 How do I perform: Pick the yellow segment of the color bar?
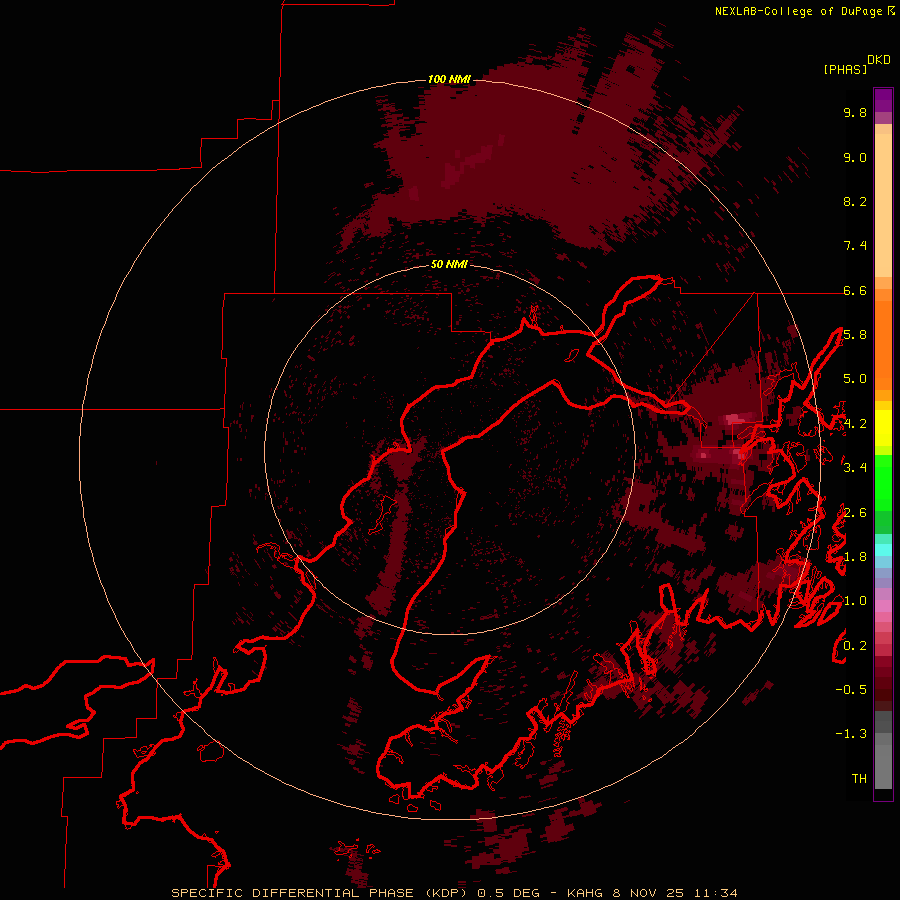[883, 428]
